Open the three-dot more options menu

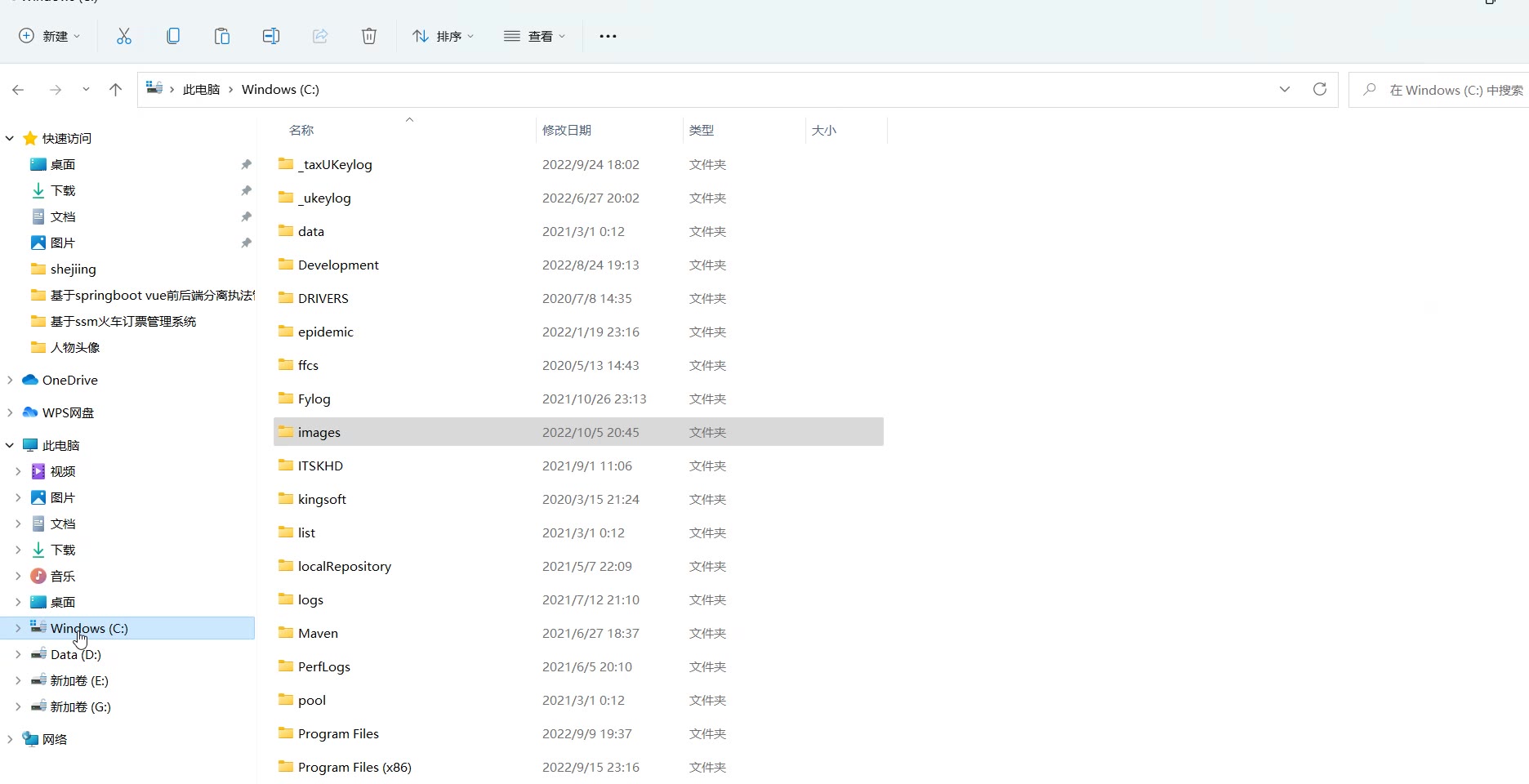[608, 36]
